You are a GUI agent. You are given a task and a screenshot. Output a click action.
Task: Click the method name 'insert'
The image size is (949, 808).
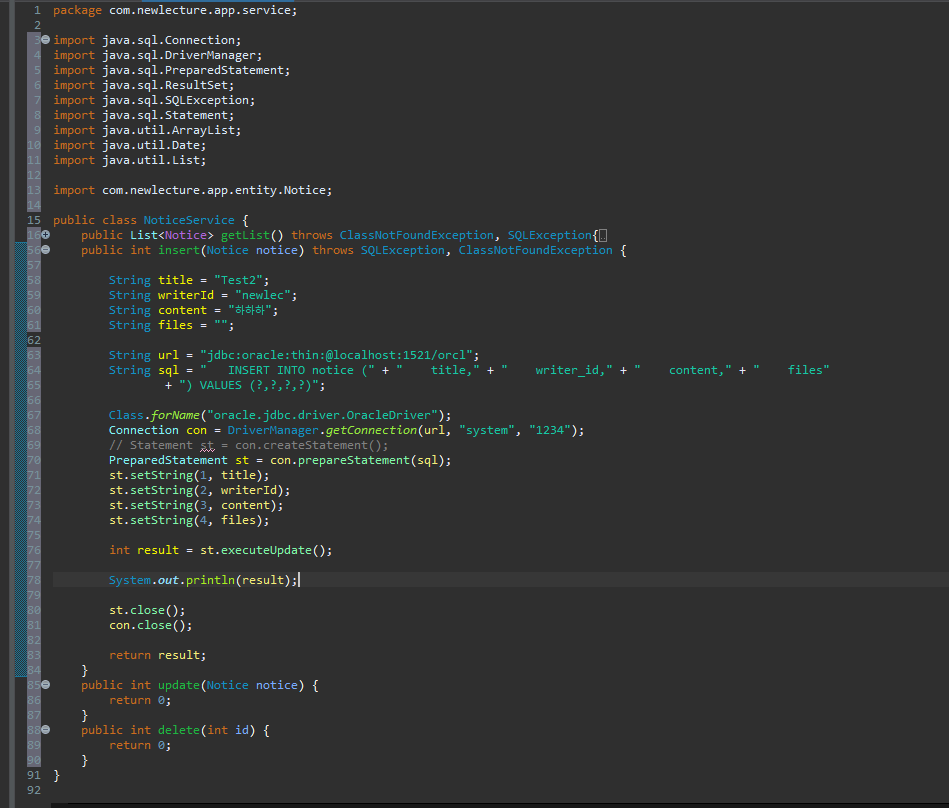(x=179, y=250)
